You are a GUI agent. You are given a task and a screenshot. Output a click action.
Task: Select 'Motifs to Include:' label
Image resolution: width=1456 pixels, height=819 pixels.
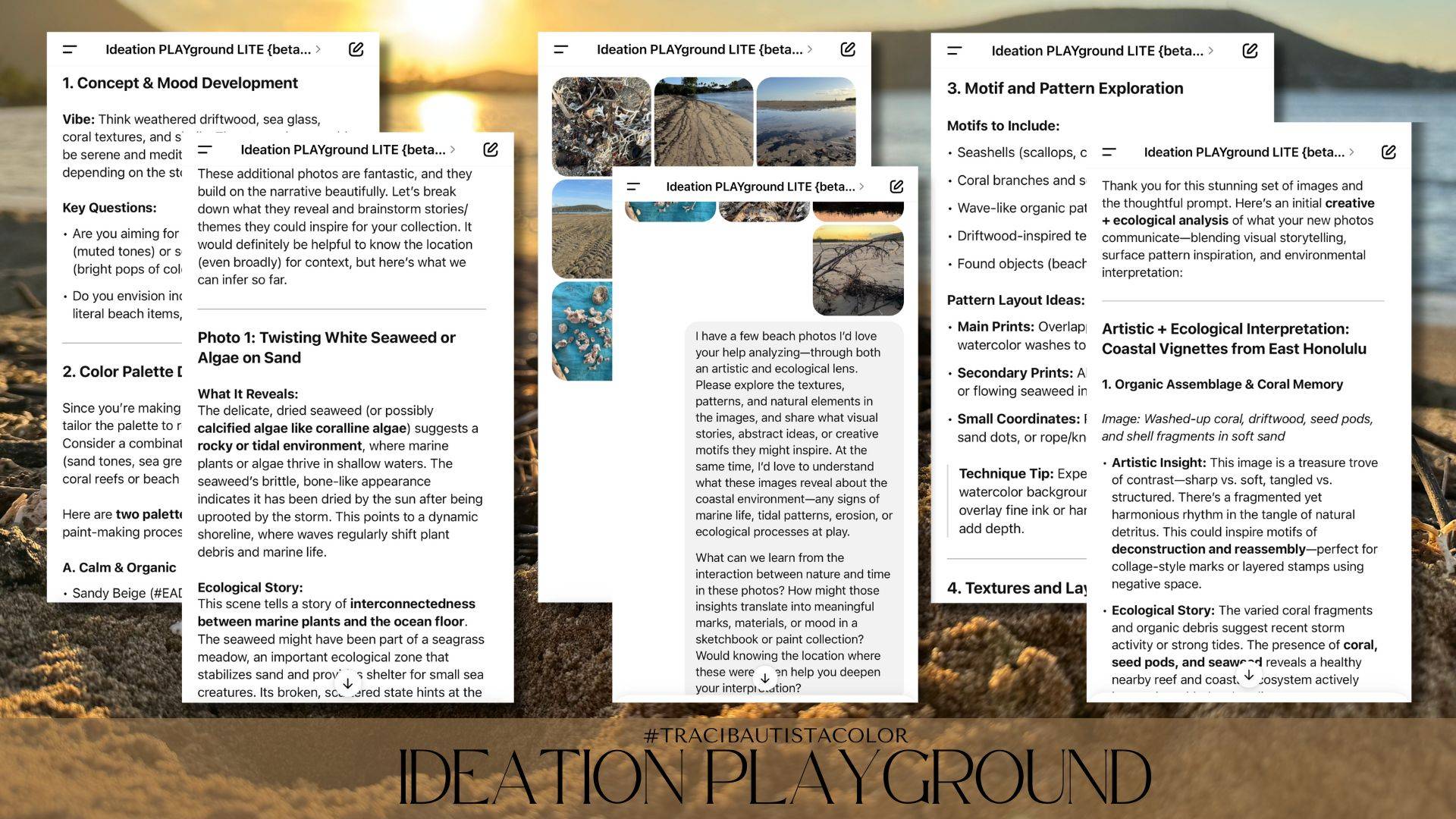[x=1003, y=126]
